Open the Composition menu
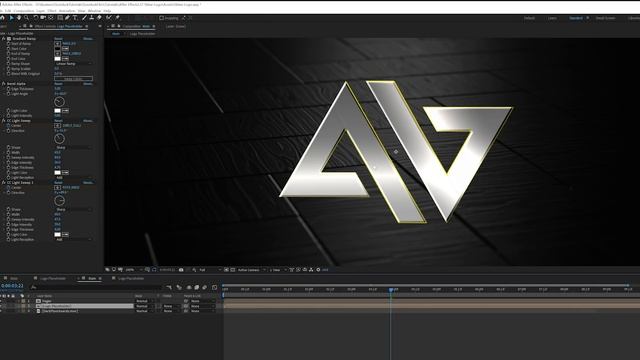The image size is (640, 360). pos(24,11)
